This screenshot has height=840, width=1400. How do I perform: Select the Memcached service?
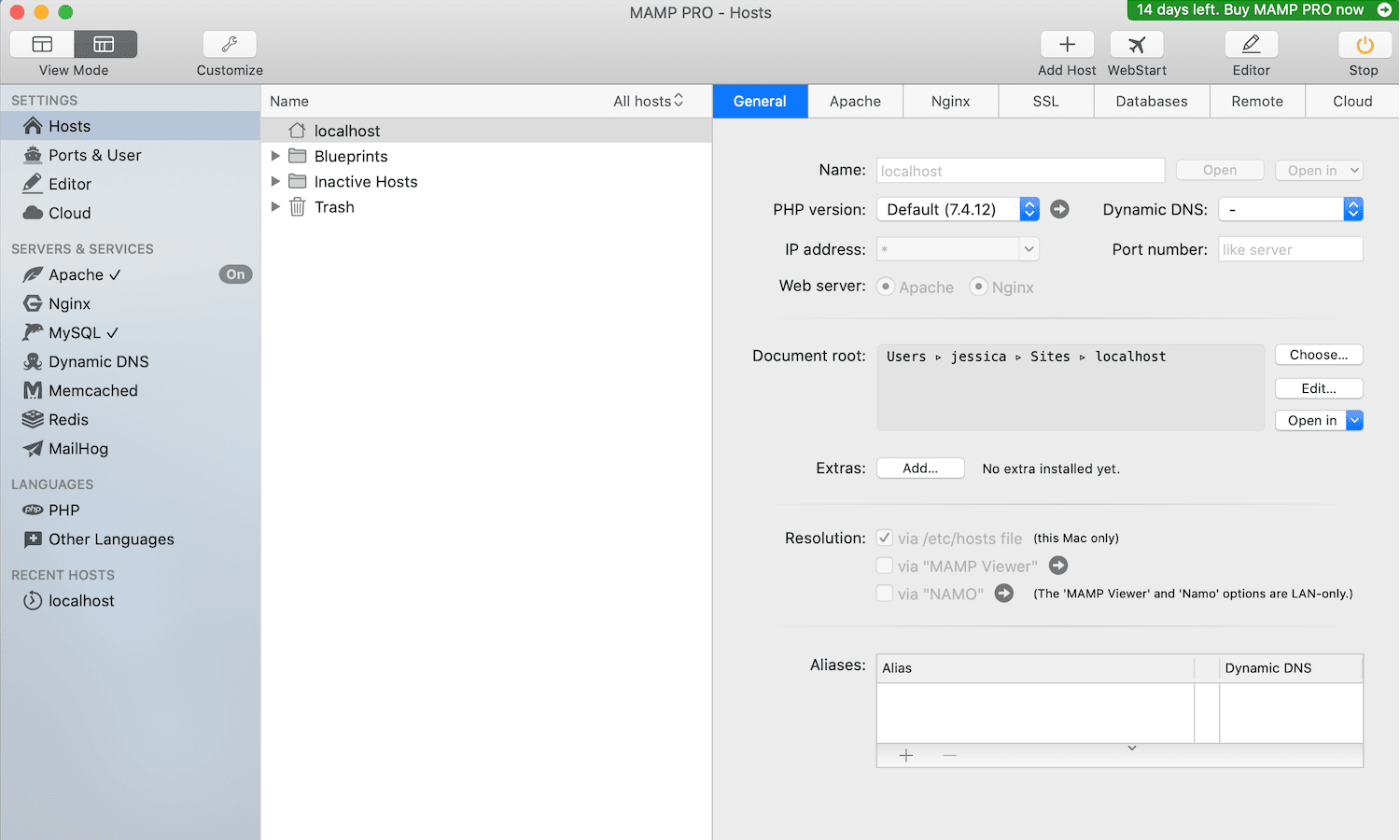(31, 390)
